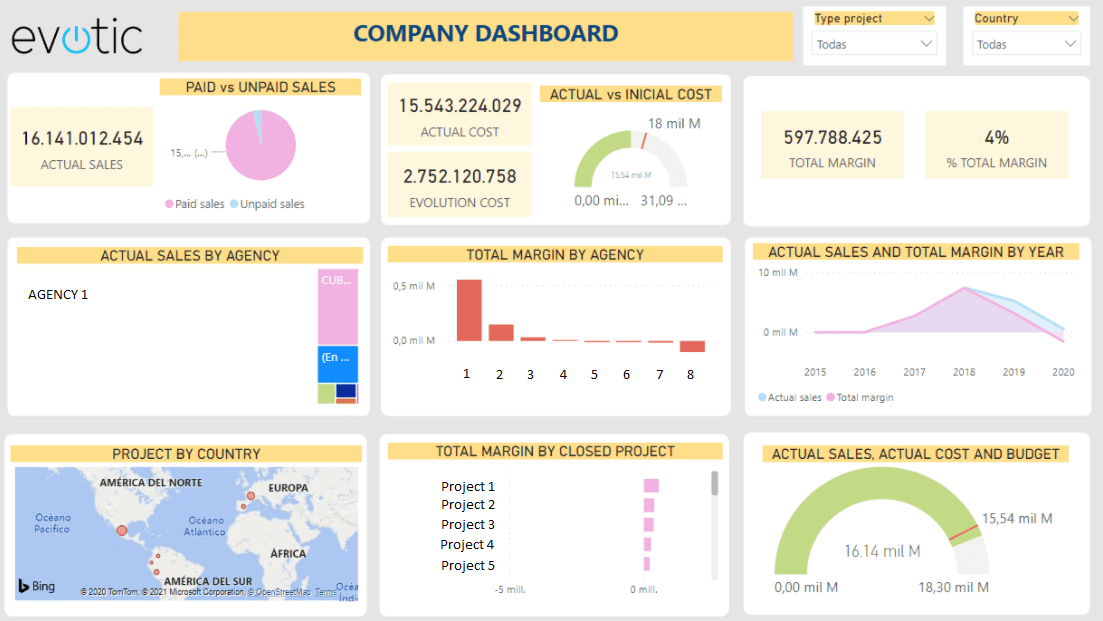Toggle the Paid sales legend item

194,204
